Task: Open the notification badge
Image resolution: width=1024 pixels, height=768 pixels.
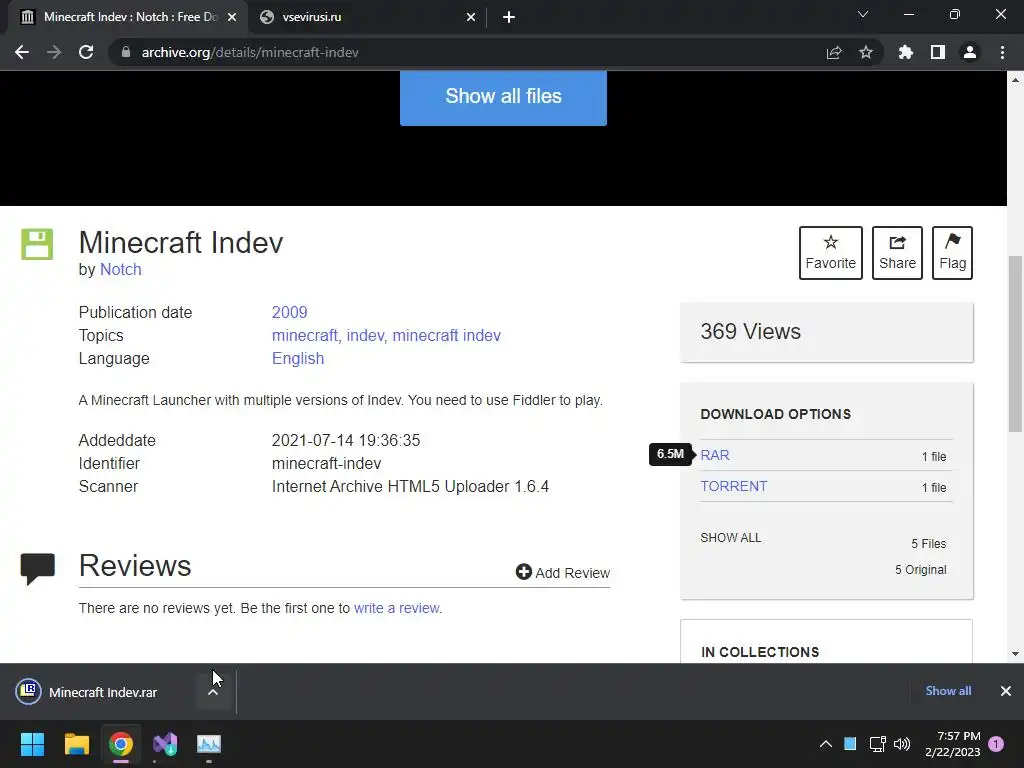Action: tap(996, 744)
